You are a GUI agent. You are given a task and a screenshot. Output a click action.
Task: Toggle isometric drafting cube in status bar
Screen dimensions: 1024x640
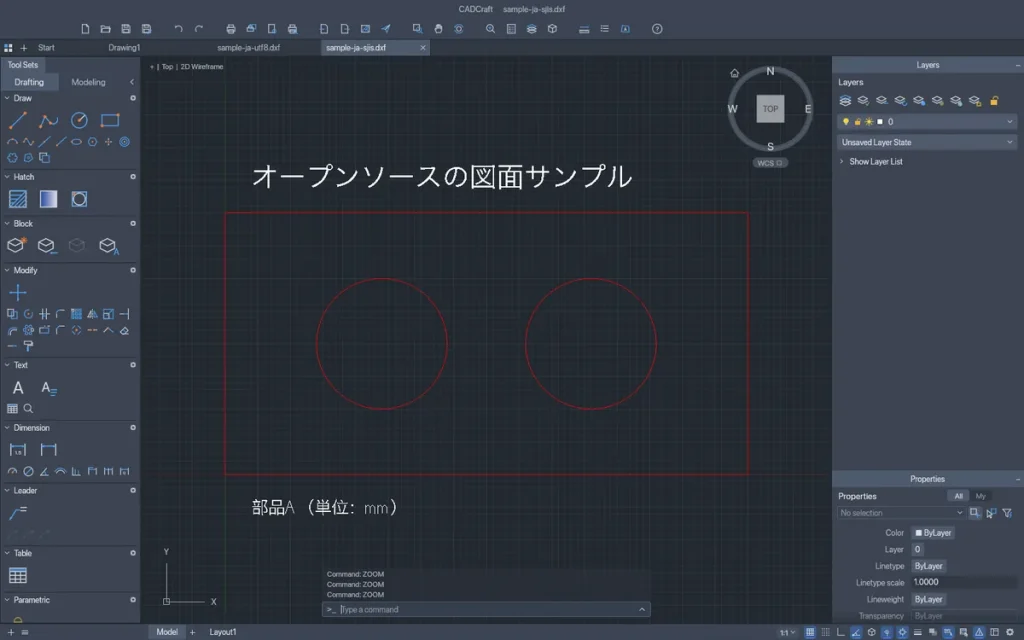click(871, 632)
